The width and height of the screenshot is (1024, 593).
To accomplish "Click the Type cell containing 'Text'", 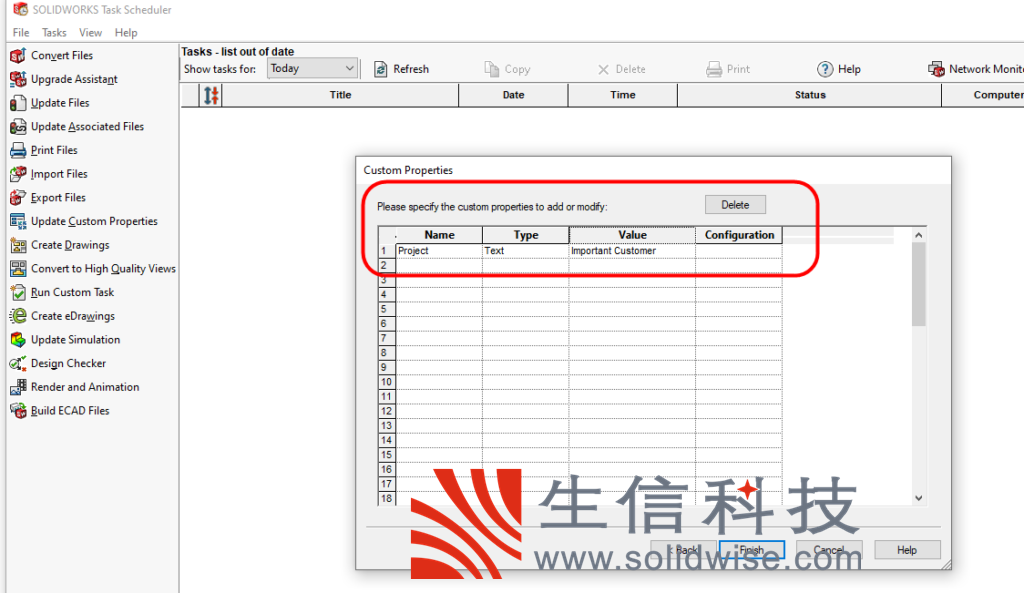I will [526, 251].
